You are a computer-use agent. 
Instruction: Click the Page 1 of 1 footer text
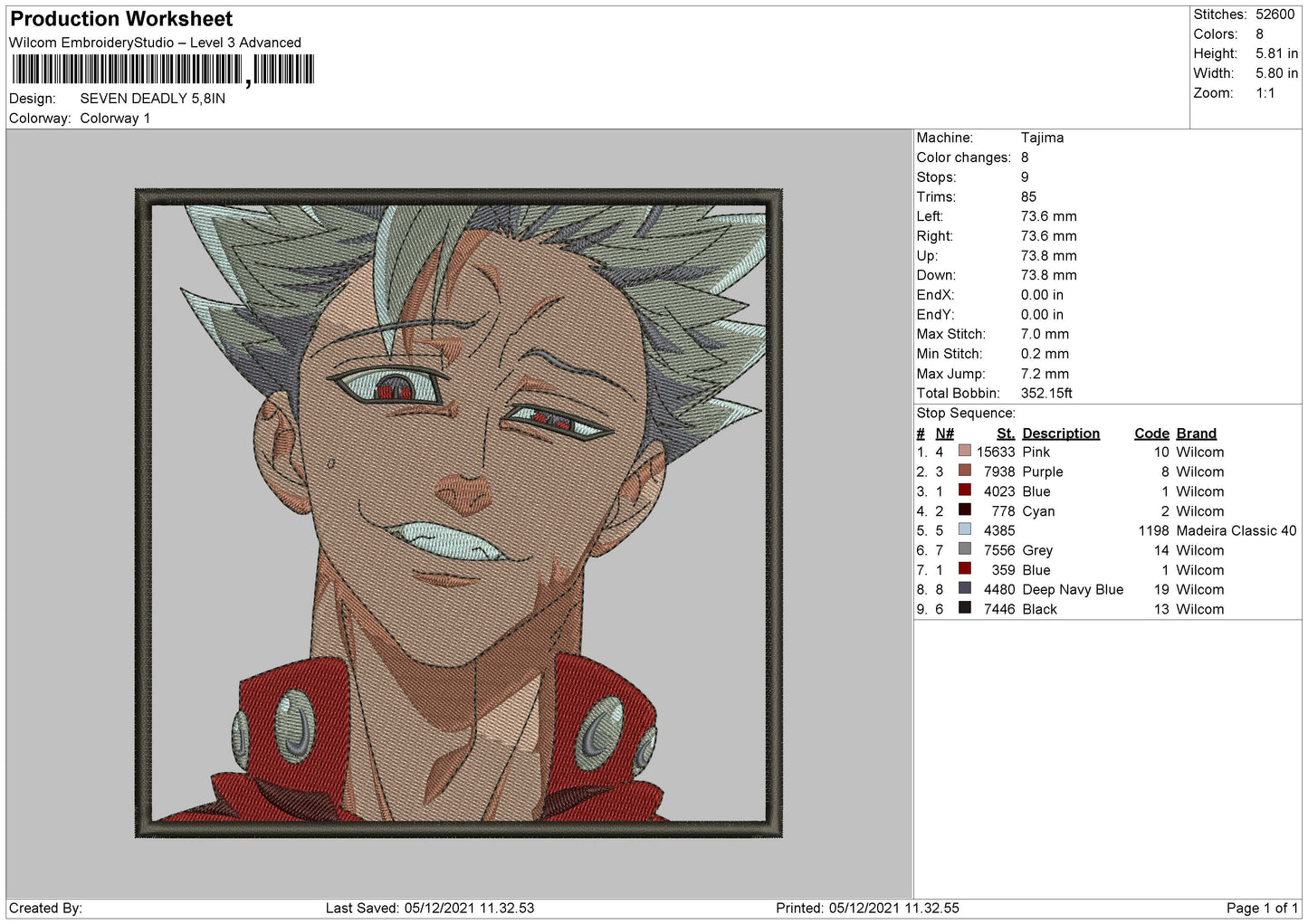coord(1262,908)
